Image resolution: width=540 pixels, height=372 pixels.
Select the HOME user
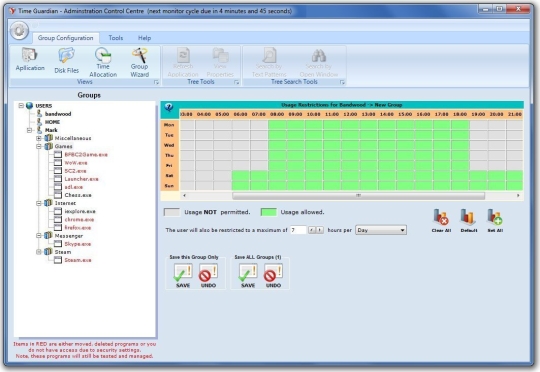pos(52,122)
